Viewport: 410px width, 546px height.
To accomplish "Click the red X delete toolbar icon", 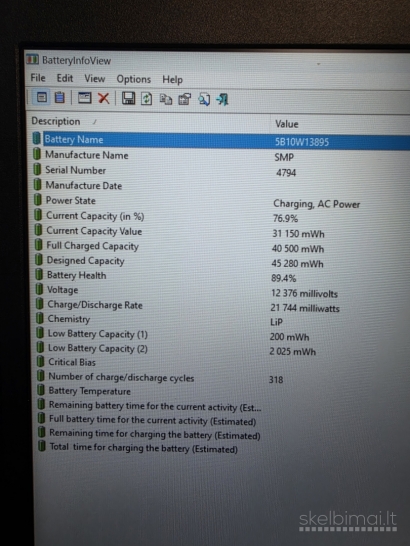I will click(103, 99).
